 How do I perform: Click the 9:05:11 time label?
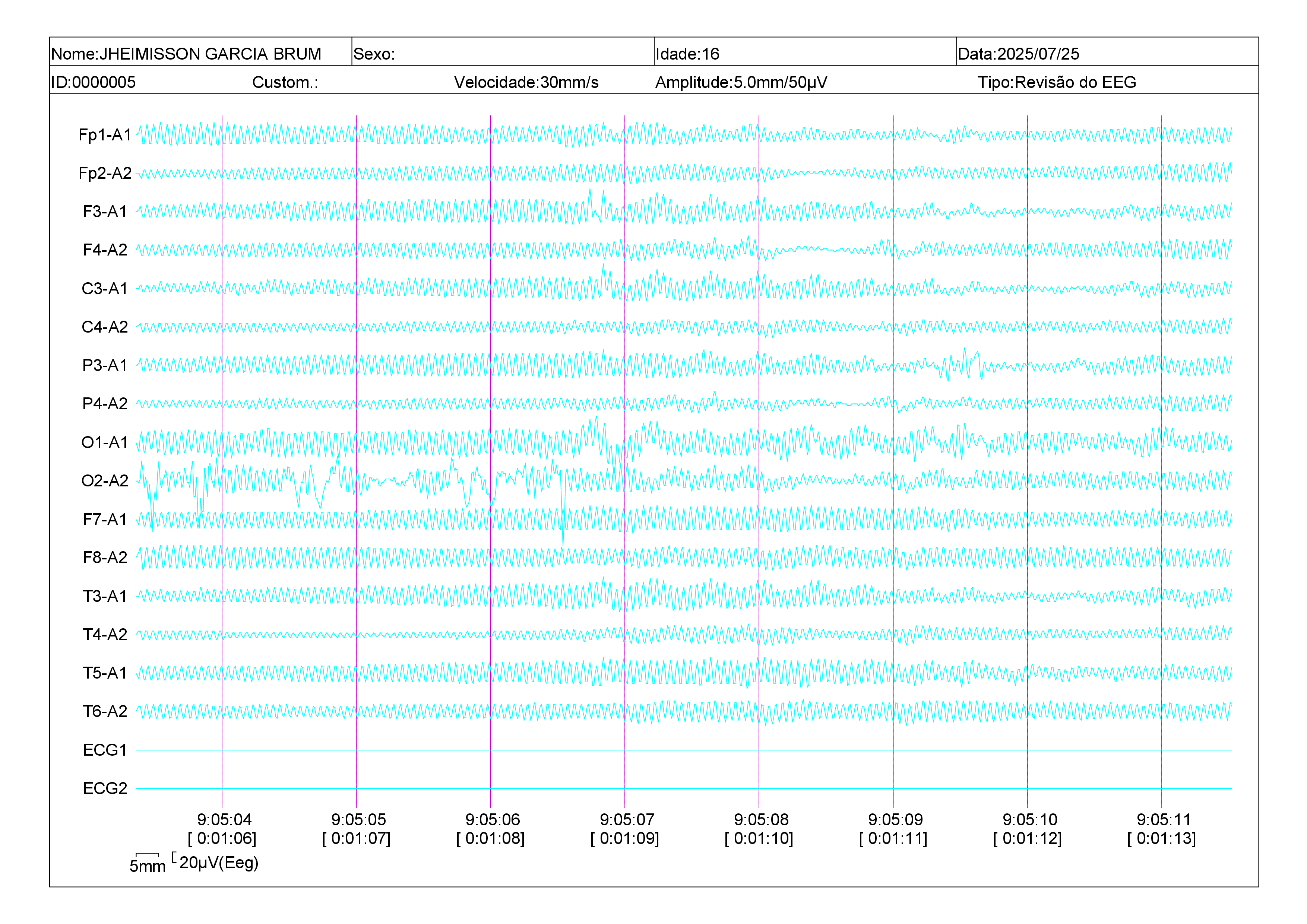point(1164,820)
